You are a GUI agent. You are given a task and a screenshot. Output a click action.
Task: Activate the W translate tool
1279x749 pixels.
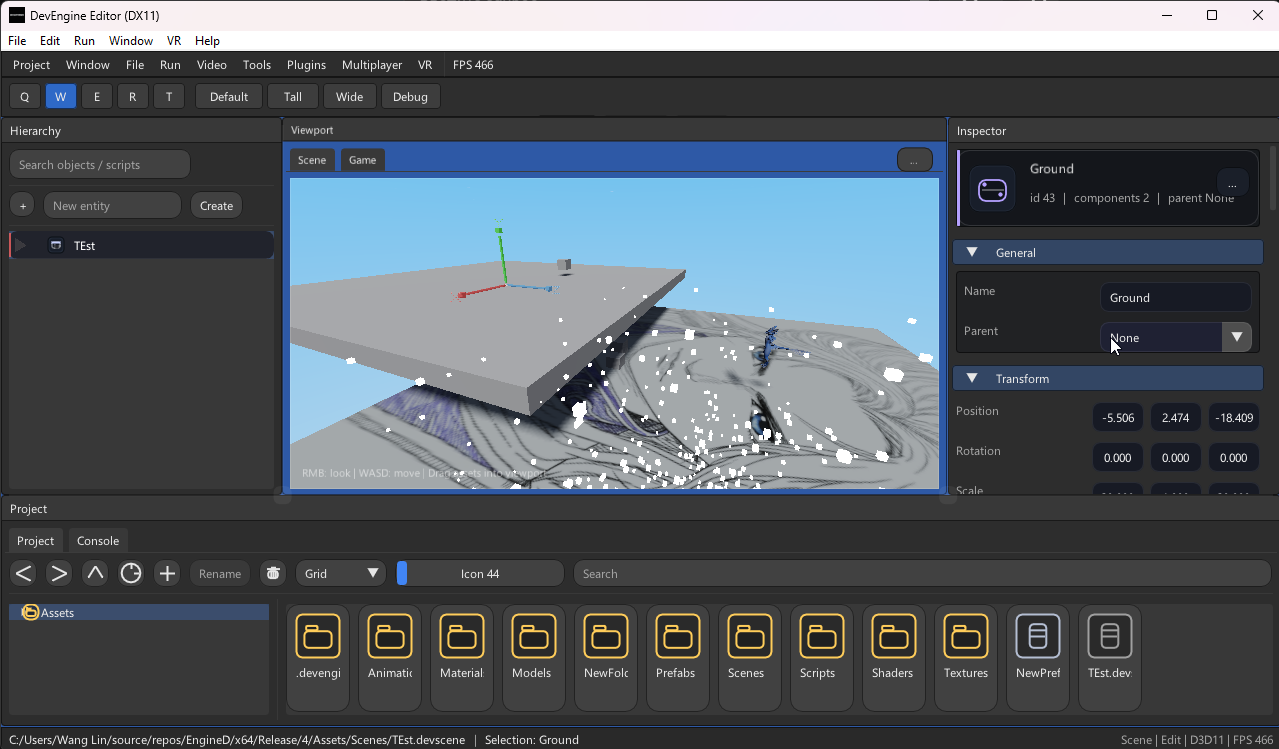61,96
